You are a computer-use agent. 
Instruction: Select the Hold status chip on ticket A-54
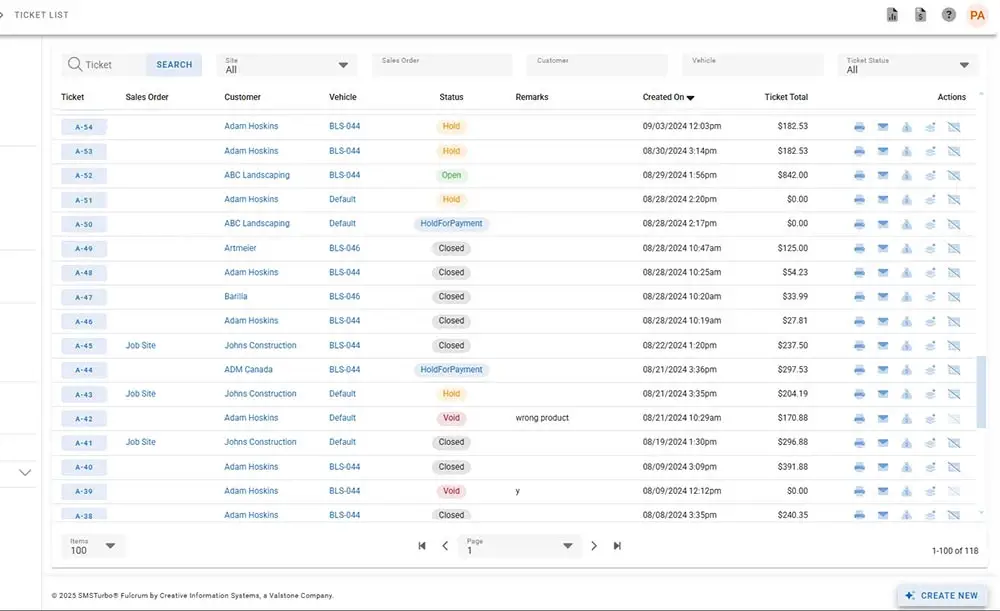[451, 127]
